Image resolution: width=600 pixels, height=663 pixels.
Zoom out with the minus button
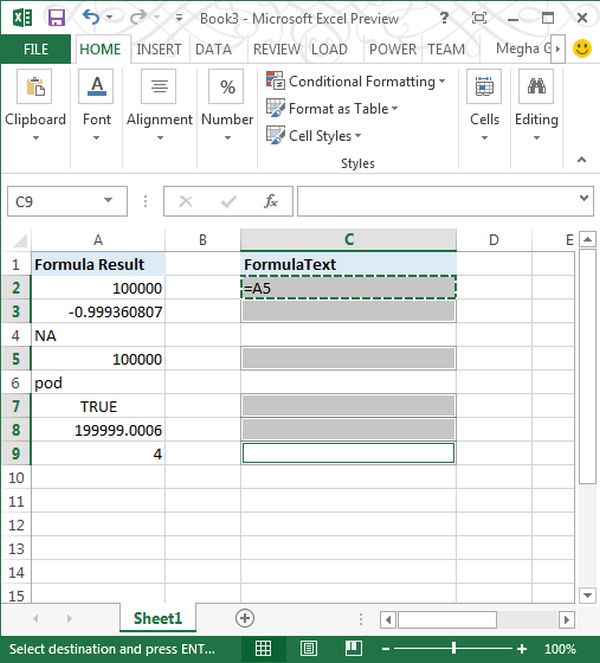pyautogui.click(x=386, y=649)
